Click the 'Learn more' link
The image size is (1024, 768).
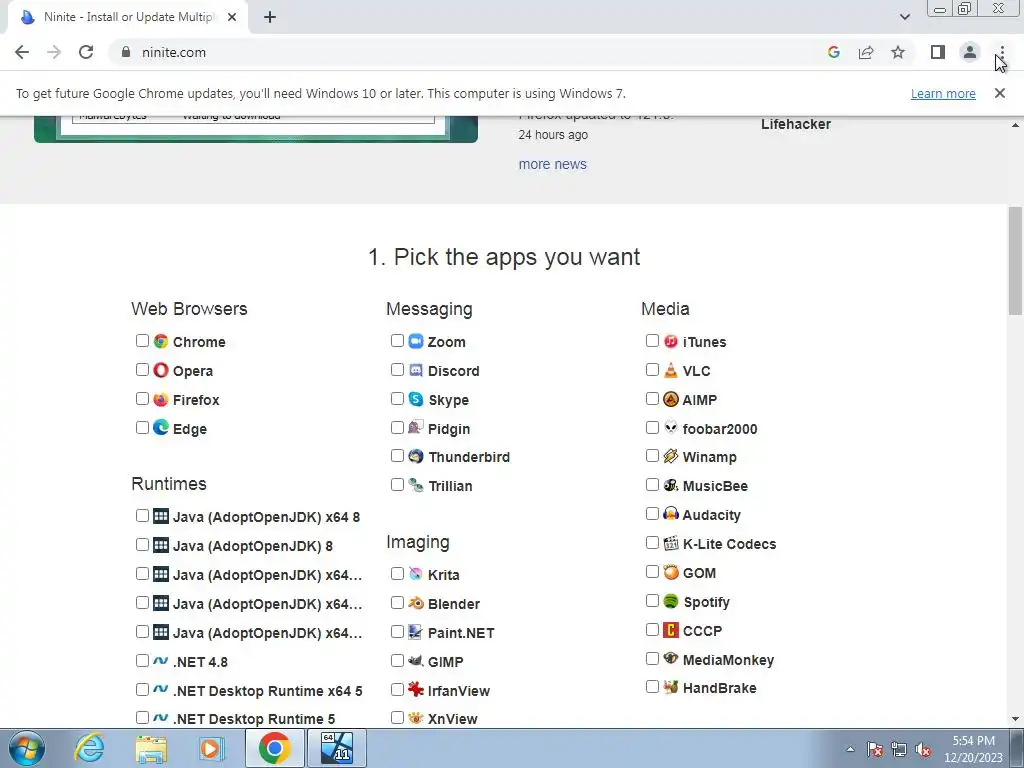click(943, 93)
